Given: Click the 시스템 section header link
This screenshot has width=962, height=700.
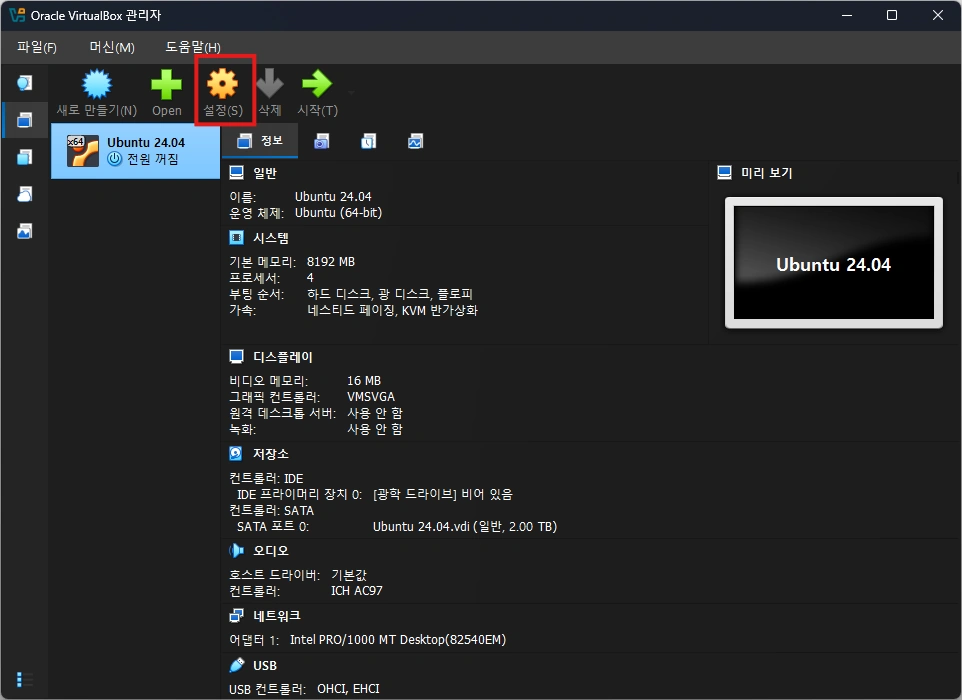Looking at the screenshot, I should (x=271, y=238).
